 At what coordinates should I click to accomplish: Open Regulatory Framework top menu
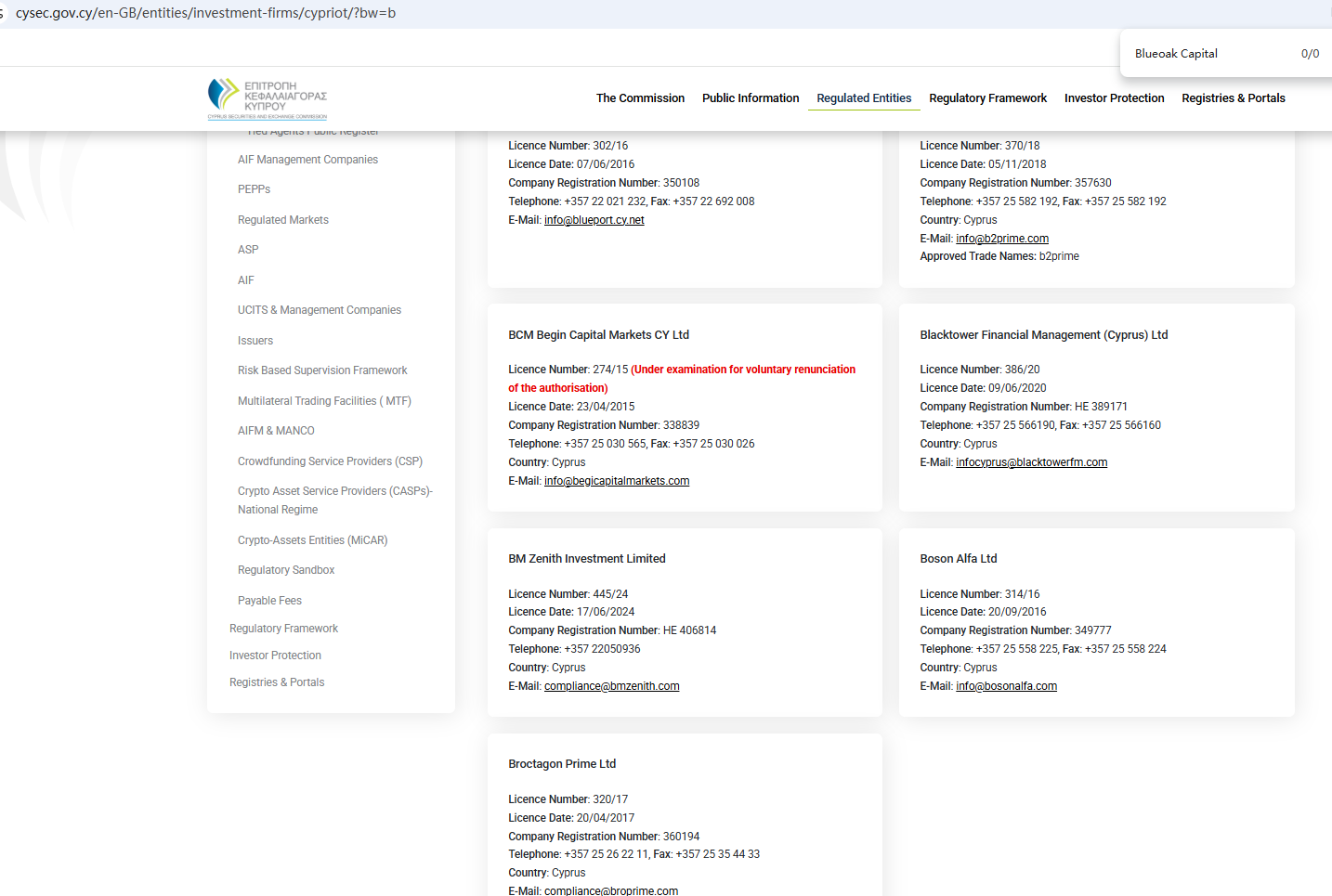click(987, 98)
